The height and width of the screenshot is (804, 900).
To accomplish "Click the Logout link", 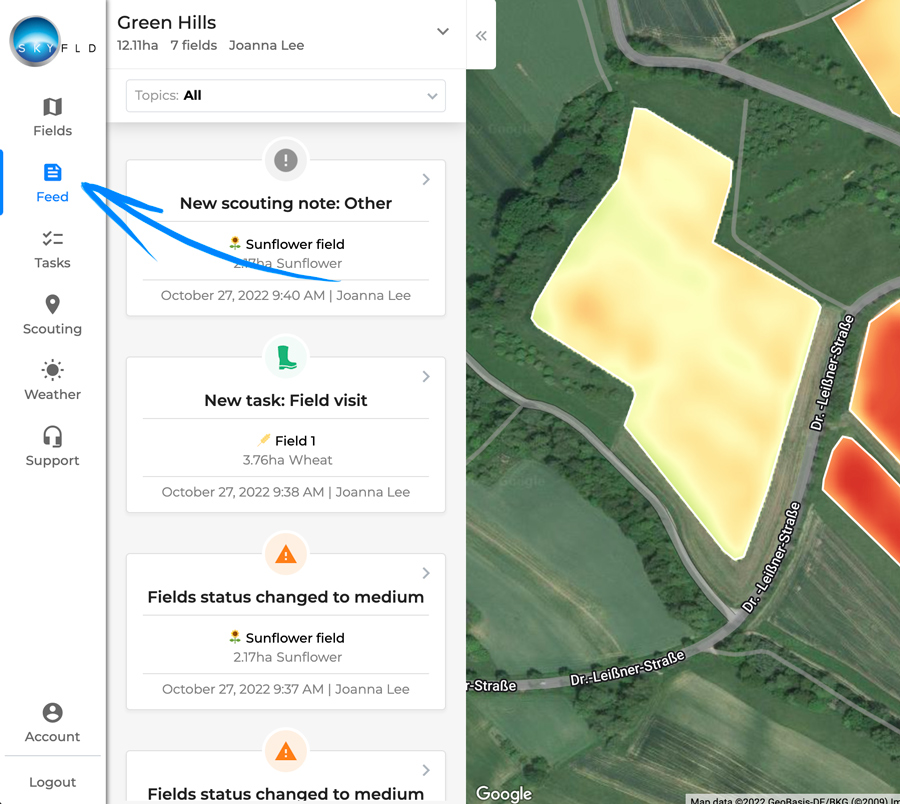I will [x=52, y=782].
